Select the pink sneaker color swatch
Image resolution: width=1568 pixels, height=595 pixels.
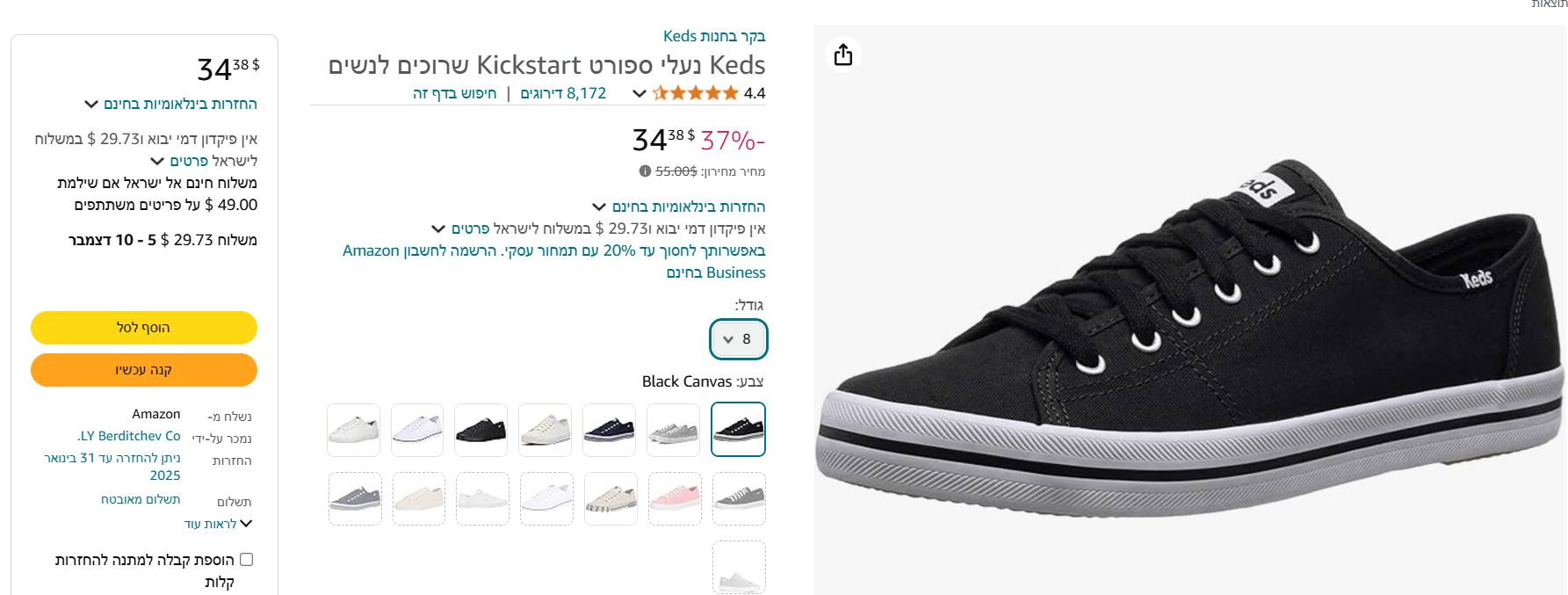click(x=675, y=499)
